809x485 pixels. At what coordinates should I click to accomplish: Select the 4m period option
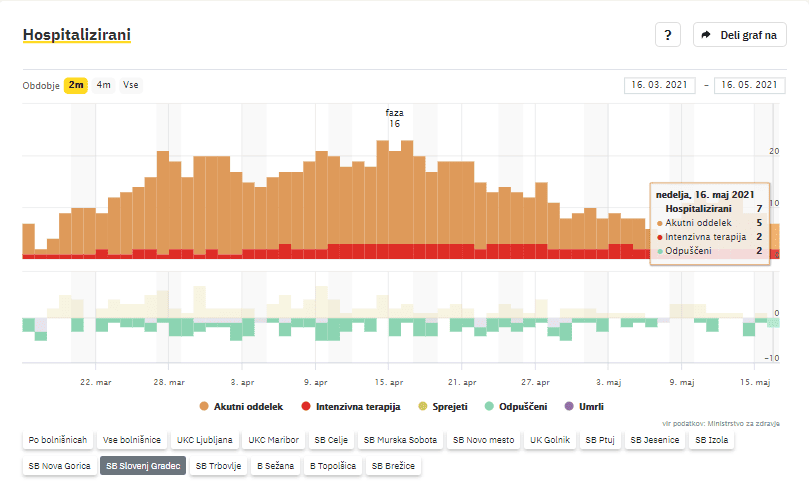pyautogui.click(x=104, y=85)
